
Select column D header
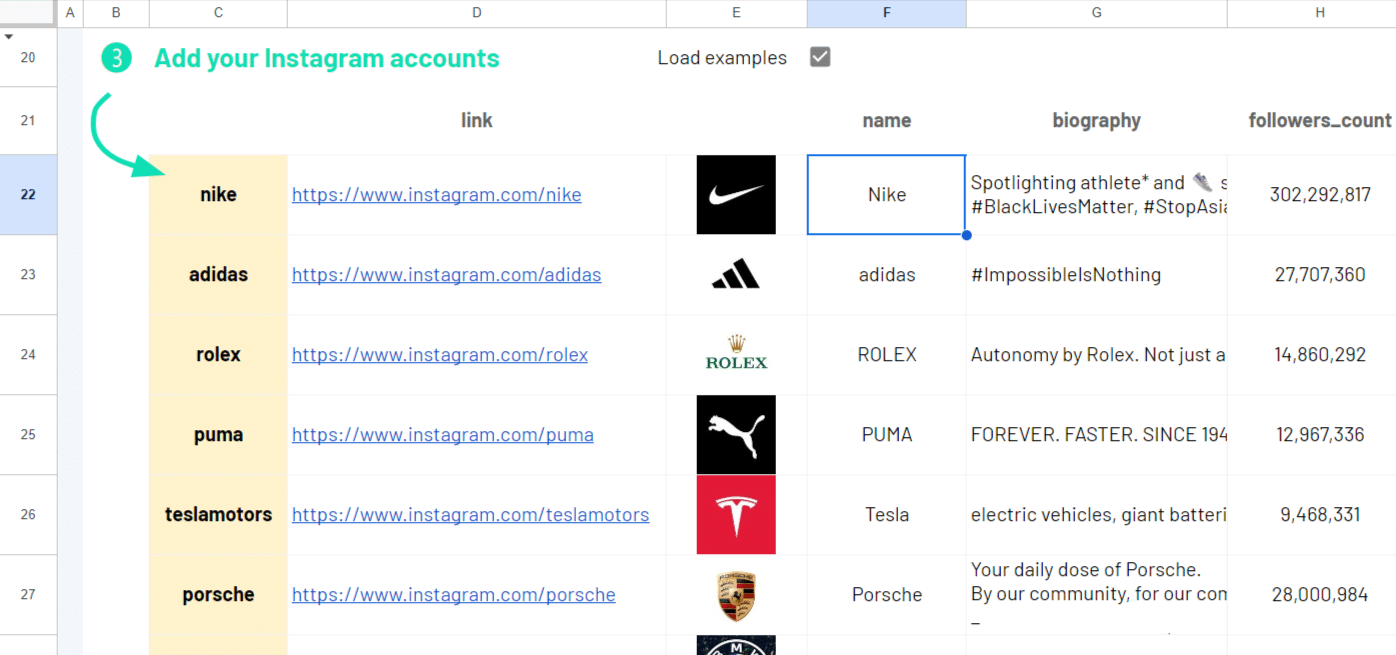477,13
